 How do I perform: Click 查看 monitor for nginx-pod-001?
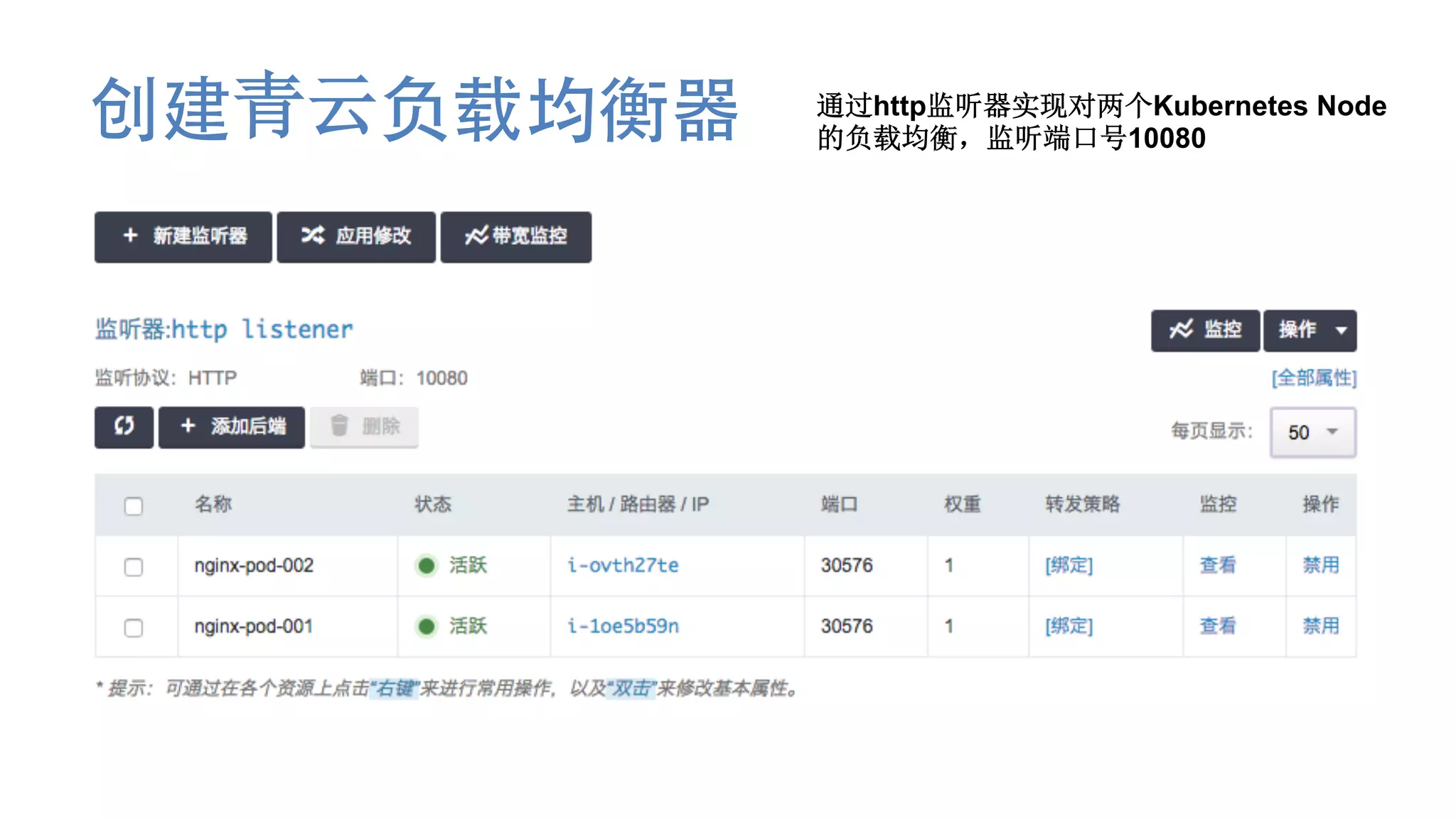pos(1218,626)
